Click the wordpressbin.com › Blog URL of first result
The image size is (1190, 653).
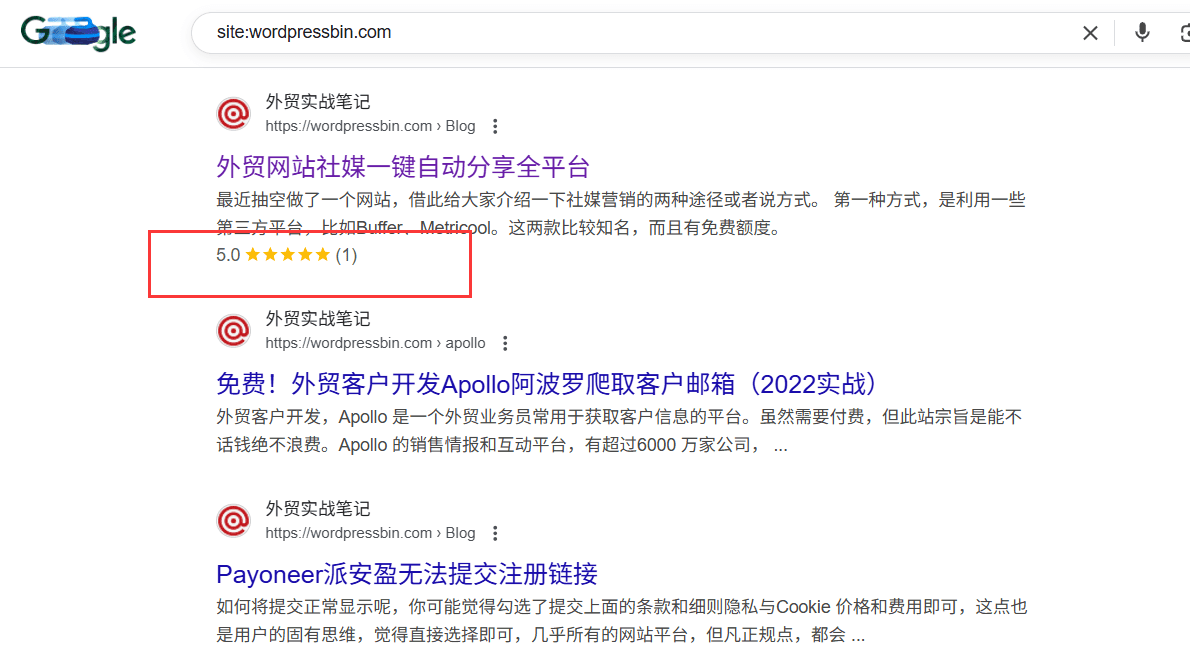pos(370,127)
